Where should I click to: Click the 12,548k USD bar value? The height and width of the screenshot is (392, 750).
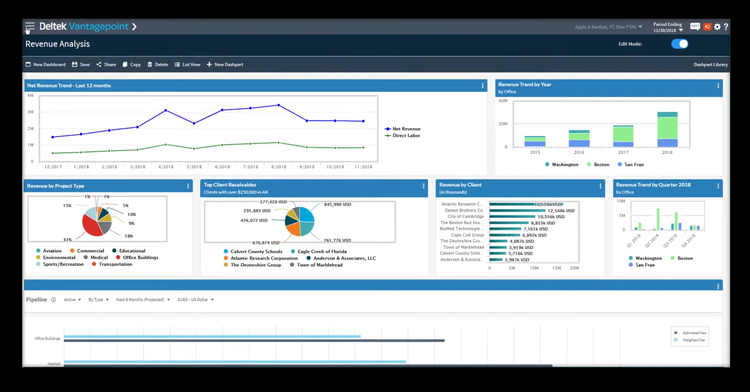[561, 211]
